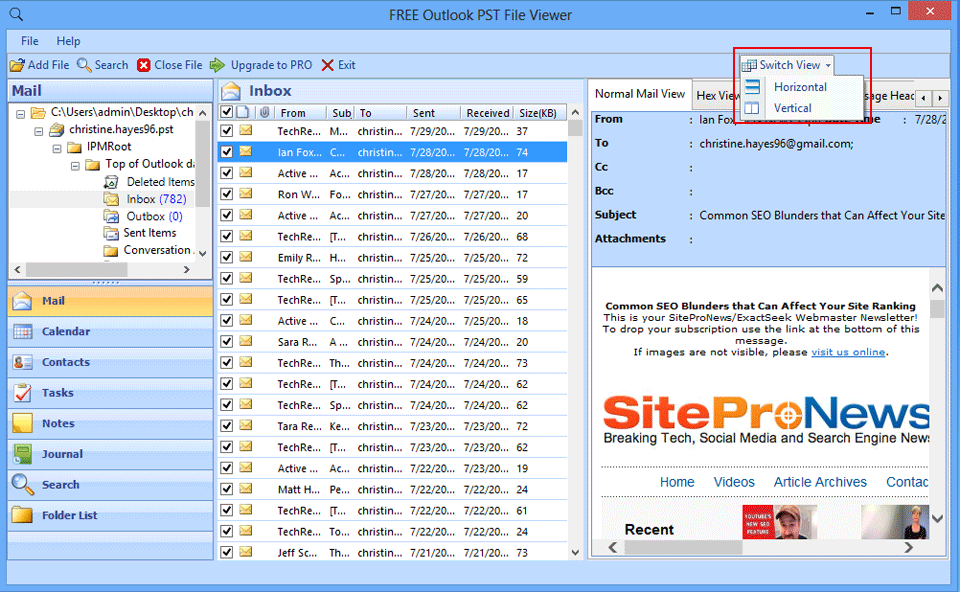Open the Search pane magnifier icon

(x=23, y=484)
